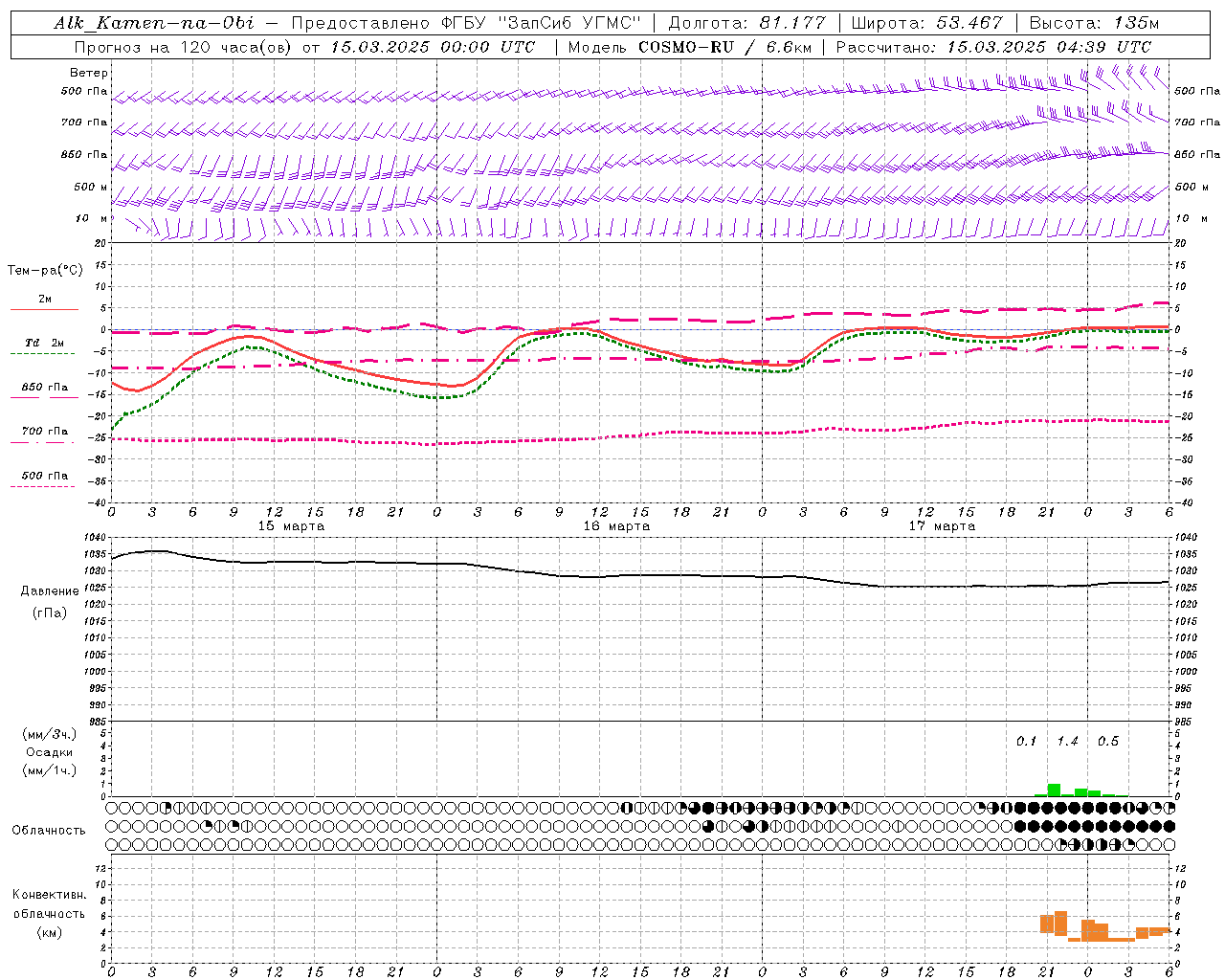This screenshot has height=980, width=1225.
Task: Click the Td 2м dew point legend entry
Action: pyautogui.click(x=45, y=343)
